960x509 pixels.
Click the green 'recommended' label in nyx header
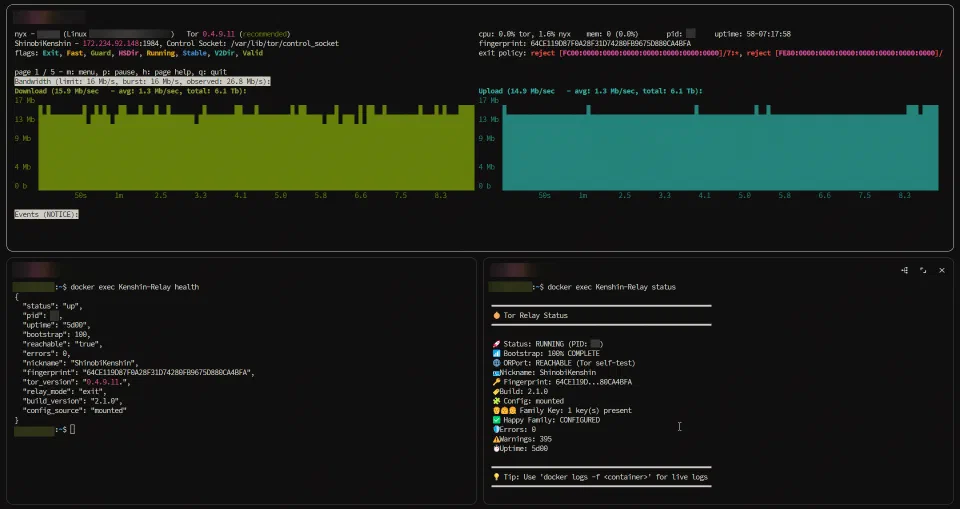click(264, 34)
